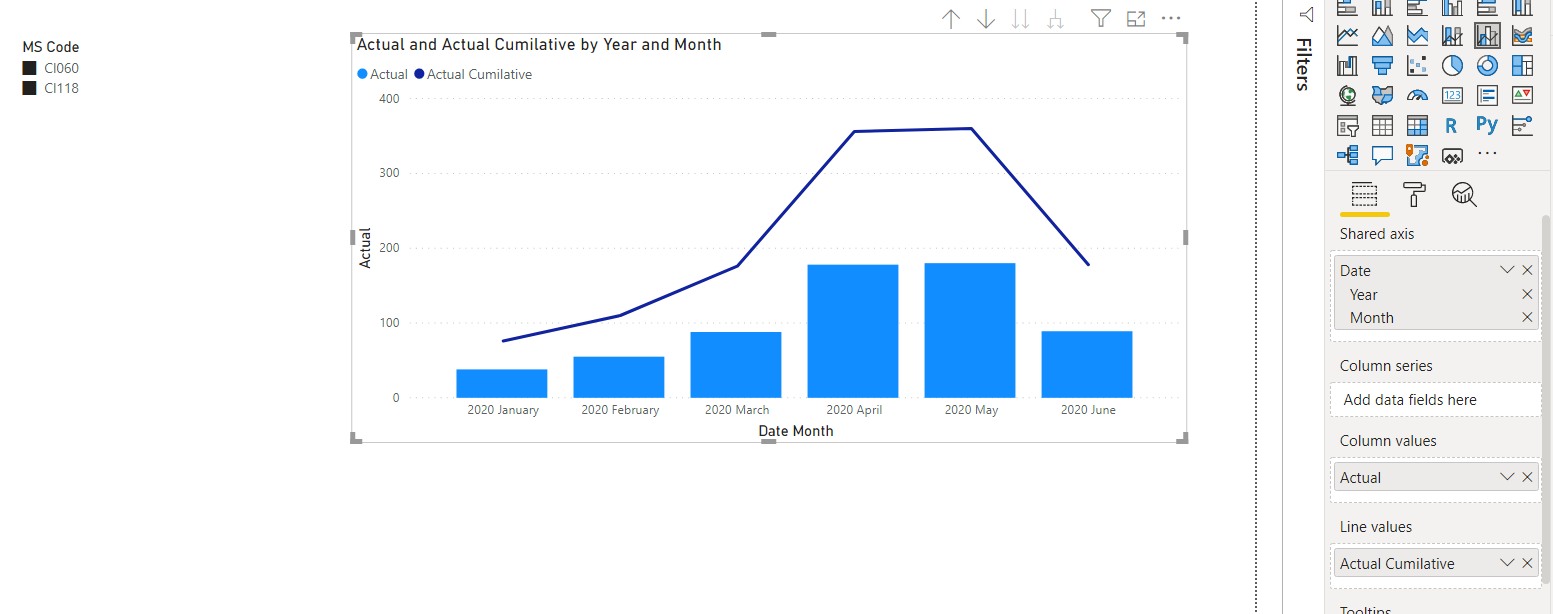The height and width of the screenshot is (614, 1553).
Task: Select the Donut chart visualization
Action: 1487,66
